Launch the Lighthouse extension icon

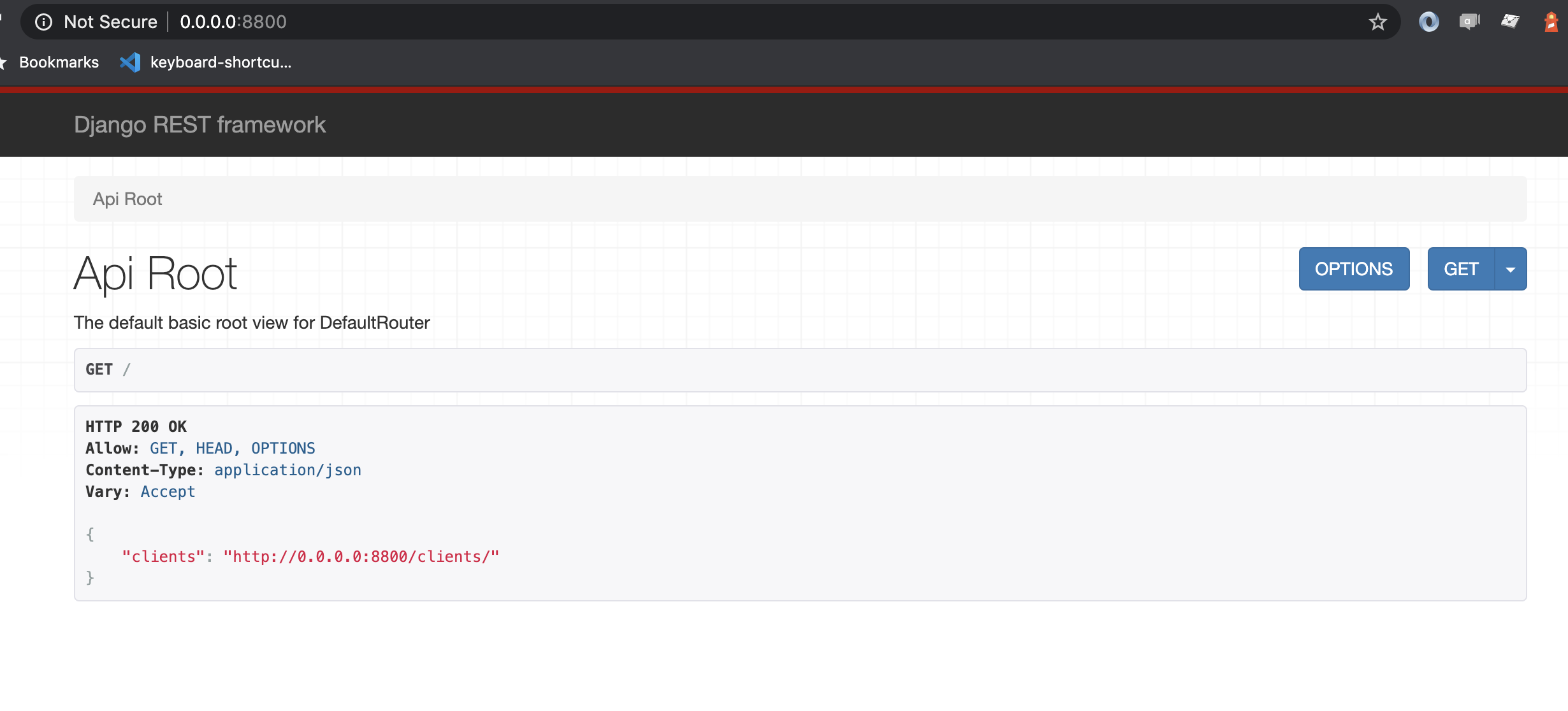(x=1551, y=22)
